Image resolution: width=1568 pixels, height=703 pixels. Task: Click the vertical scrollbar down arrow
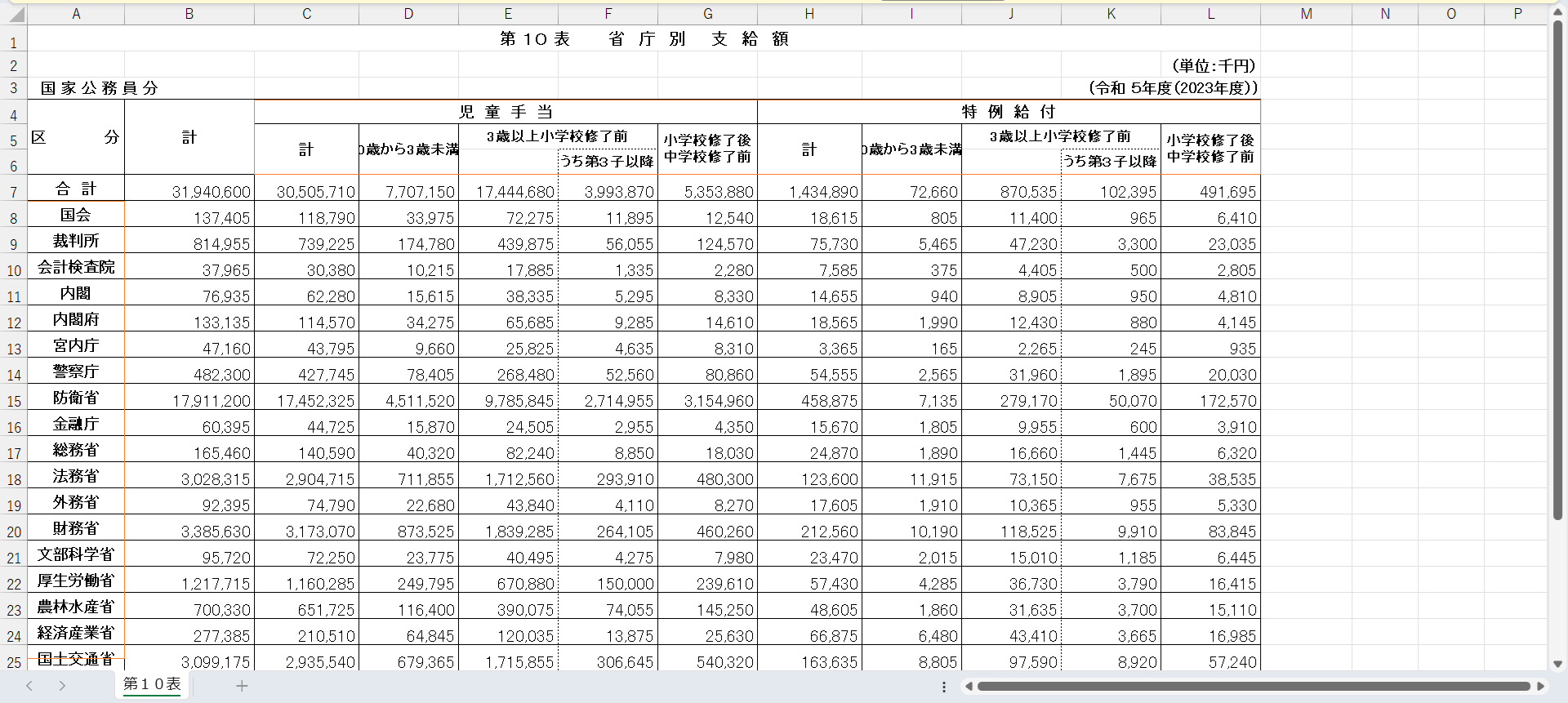[x=1557, y=664]
